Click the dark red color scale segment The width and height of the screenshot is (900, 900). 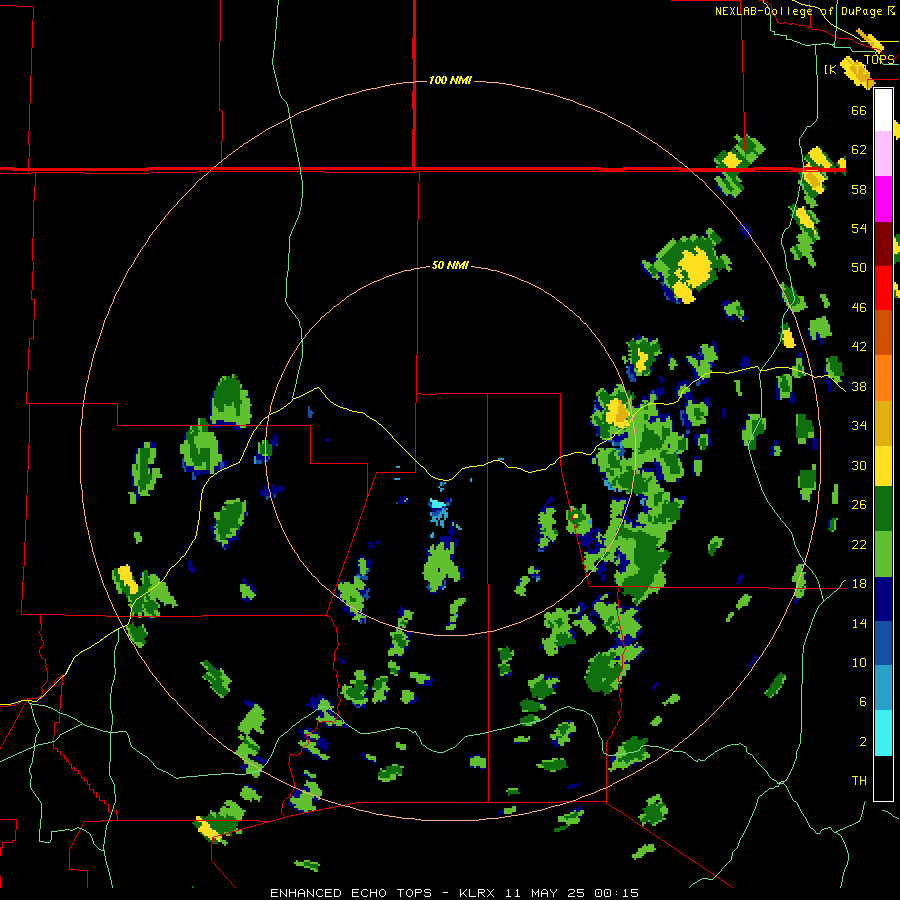pos(883,244)
